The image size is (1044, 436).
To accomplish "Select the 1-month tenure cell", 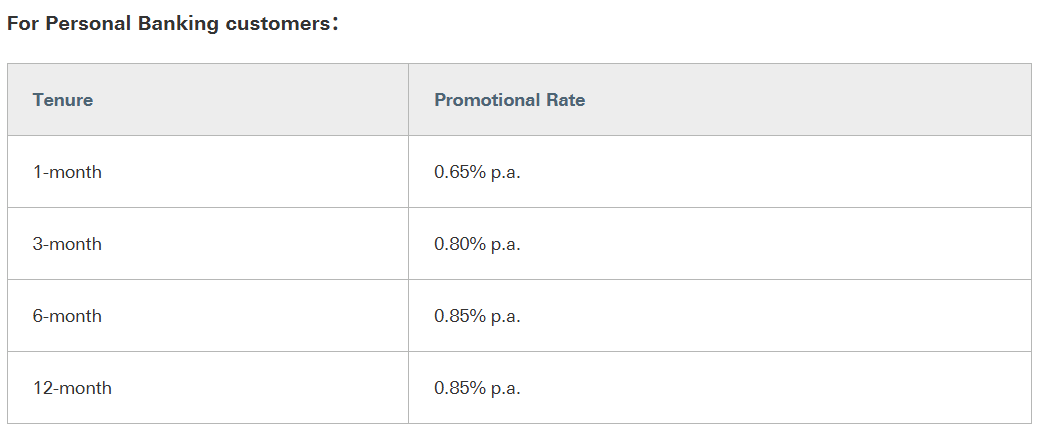I will [x=67, y=172].
